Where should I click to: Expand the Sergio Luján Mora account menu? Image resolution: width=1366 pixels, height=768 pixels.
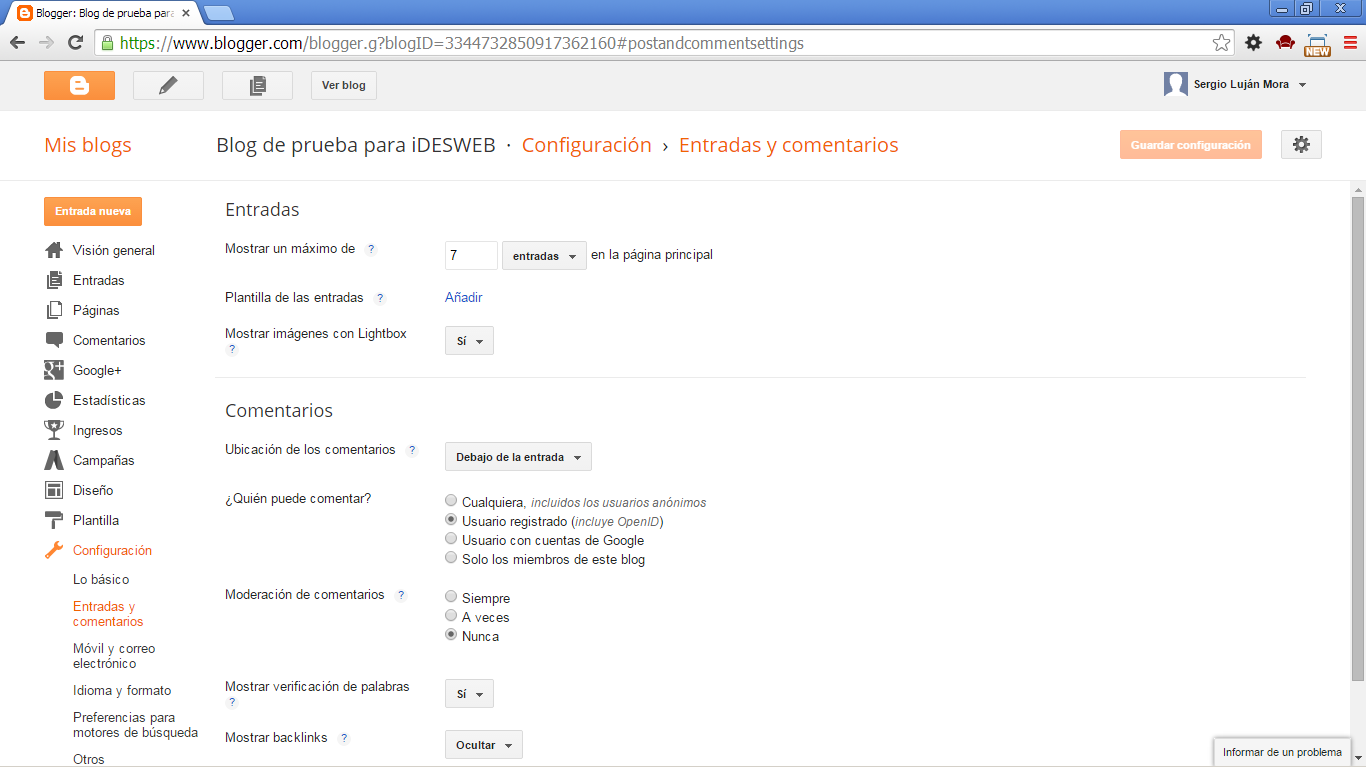(x=1302, y=85)
